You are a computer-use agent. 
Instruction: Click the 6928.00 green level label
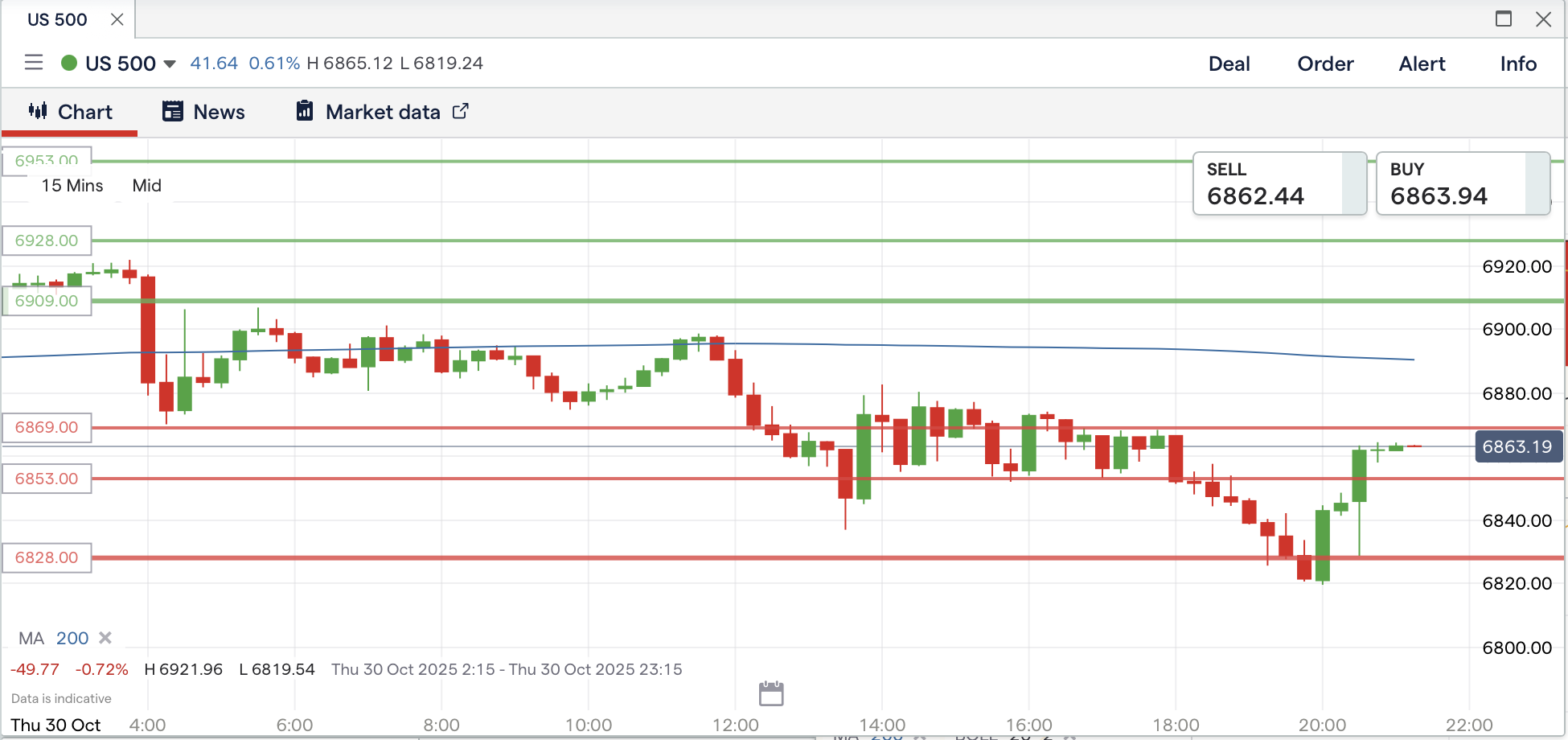click(x=47, y=240)
